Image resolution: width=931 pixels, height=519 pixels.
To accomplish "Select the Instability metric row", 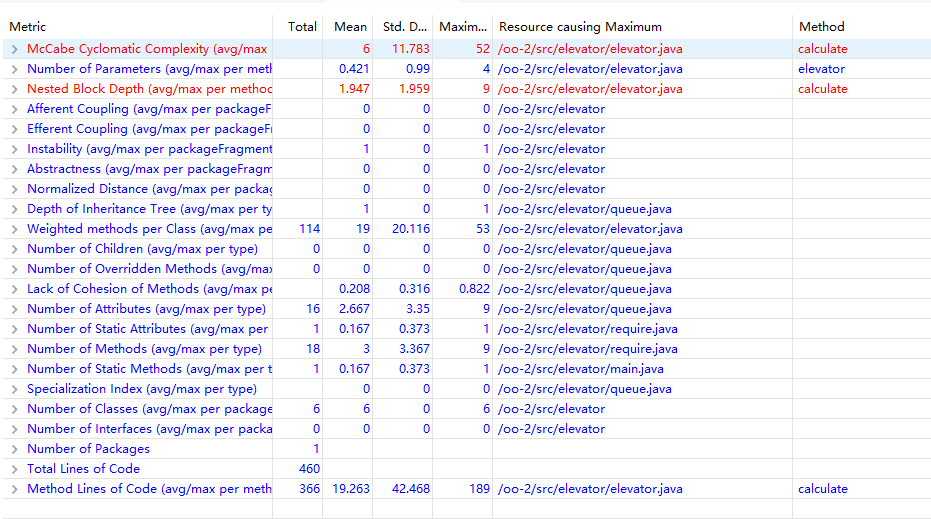I will 466,149.
